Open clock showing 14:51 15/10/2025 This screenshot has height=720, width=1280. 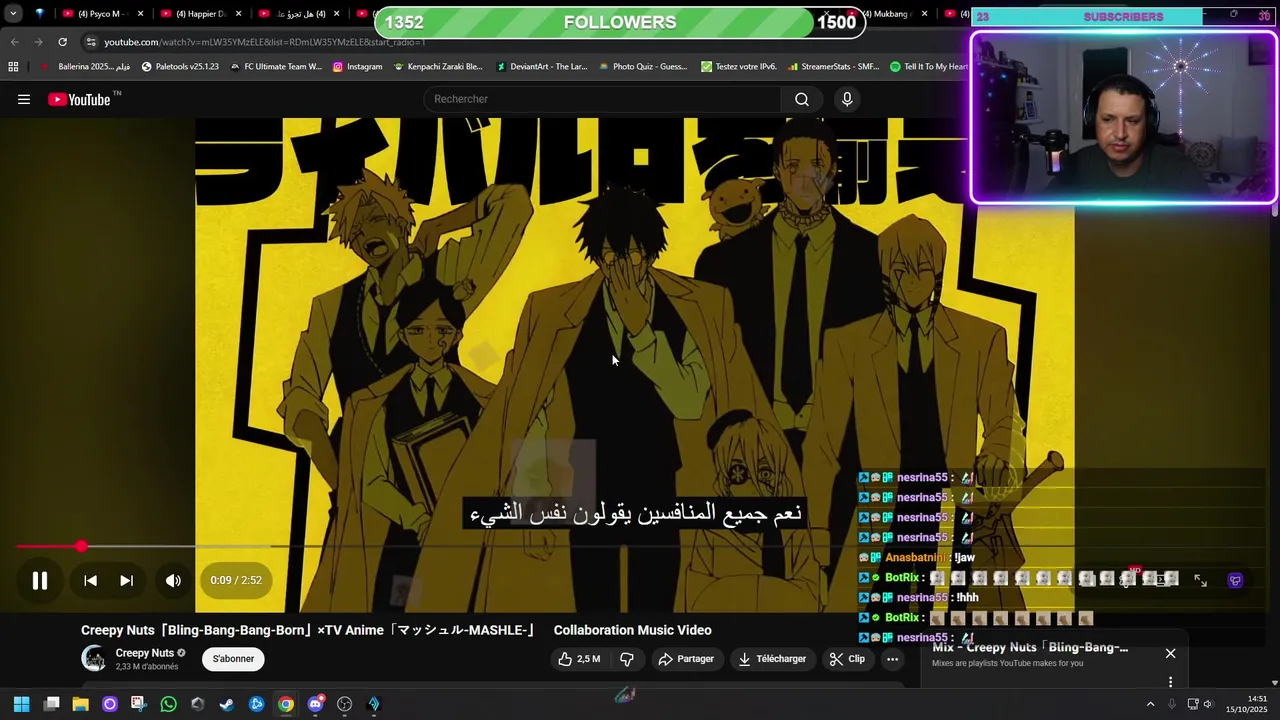[x=1246, y=704]
